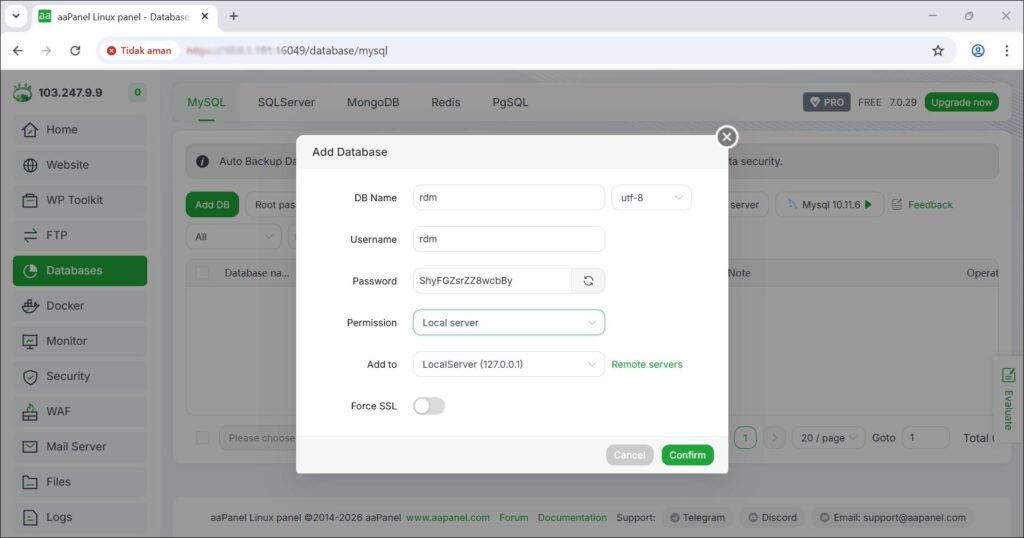The width and height of the screenshot is (1024, 538).
Task: Click the DB Name input field
Action: tap(509, 198)
